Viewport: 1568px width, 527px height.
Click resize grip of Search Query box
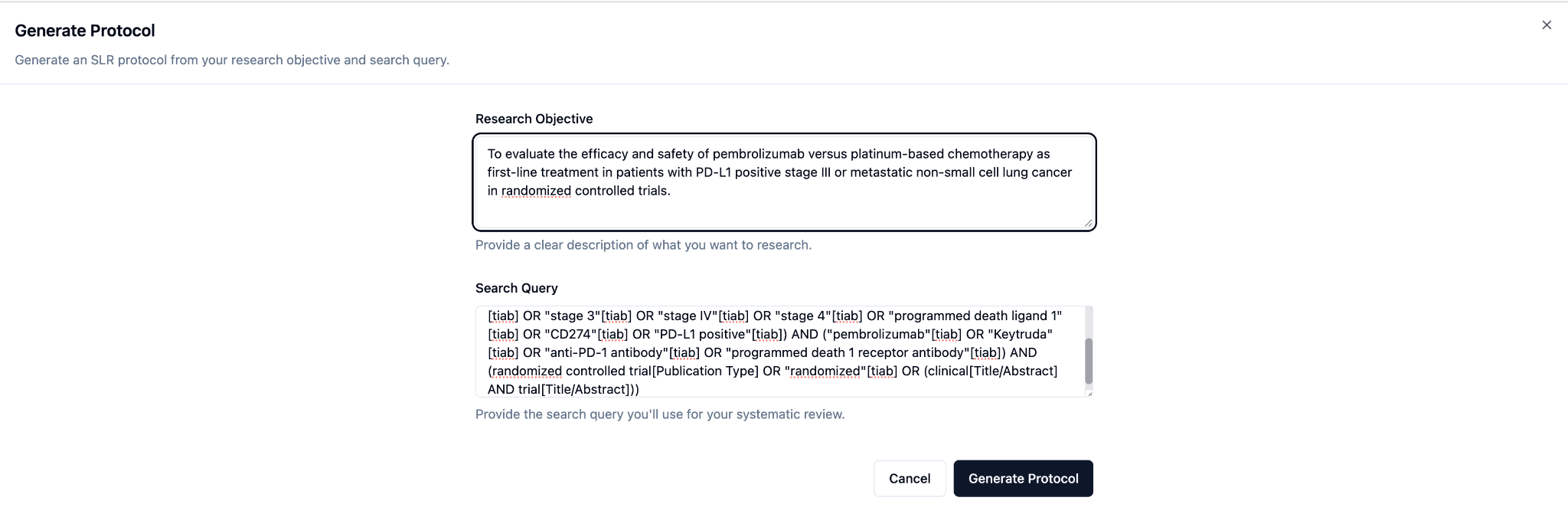pos(1089,393)
